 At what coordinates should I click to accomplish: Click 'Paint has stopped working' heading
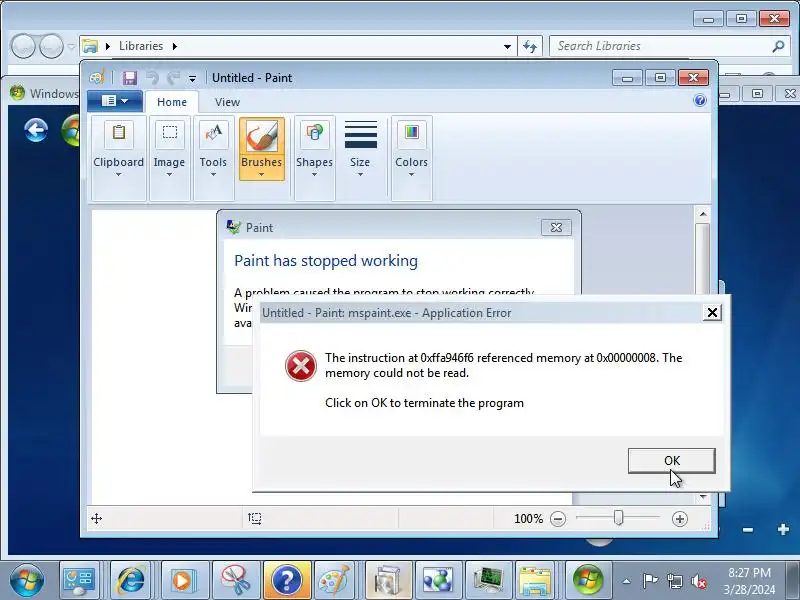tap(326, 260)
